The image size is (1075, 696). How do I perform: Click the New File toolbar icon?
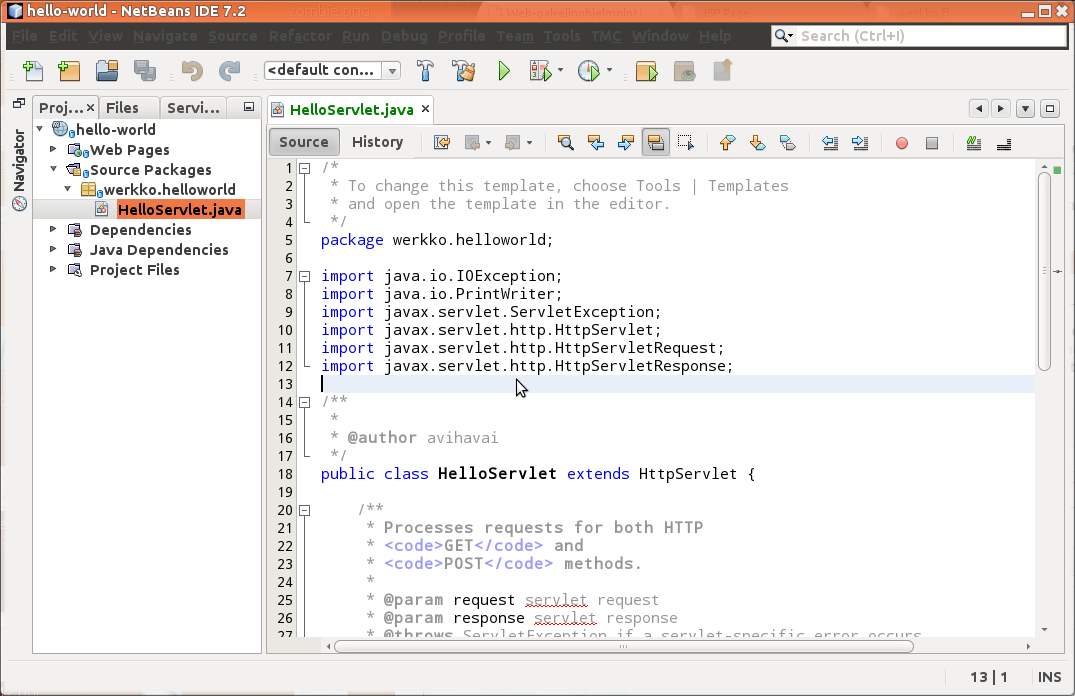click(x=33, y=71)
